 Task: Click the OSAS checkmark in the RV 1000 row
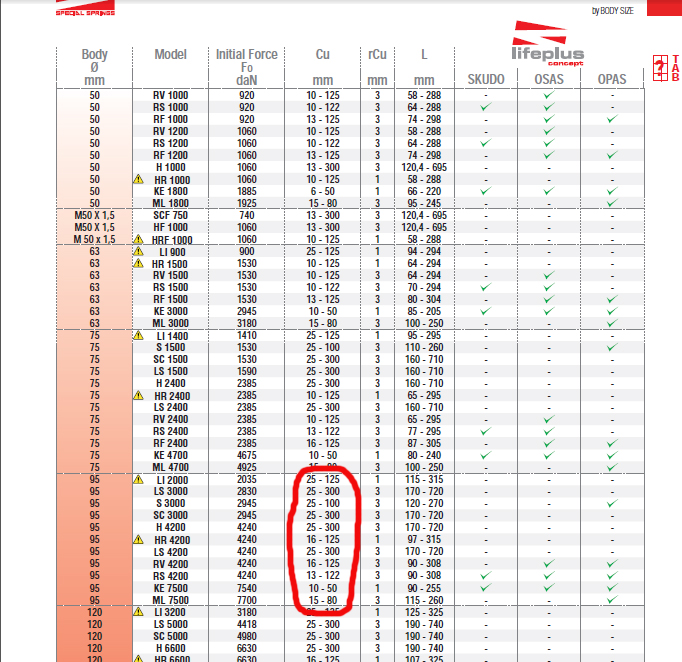(548, 95)
